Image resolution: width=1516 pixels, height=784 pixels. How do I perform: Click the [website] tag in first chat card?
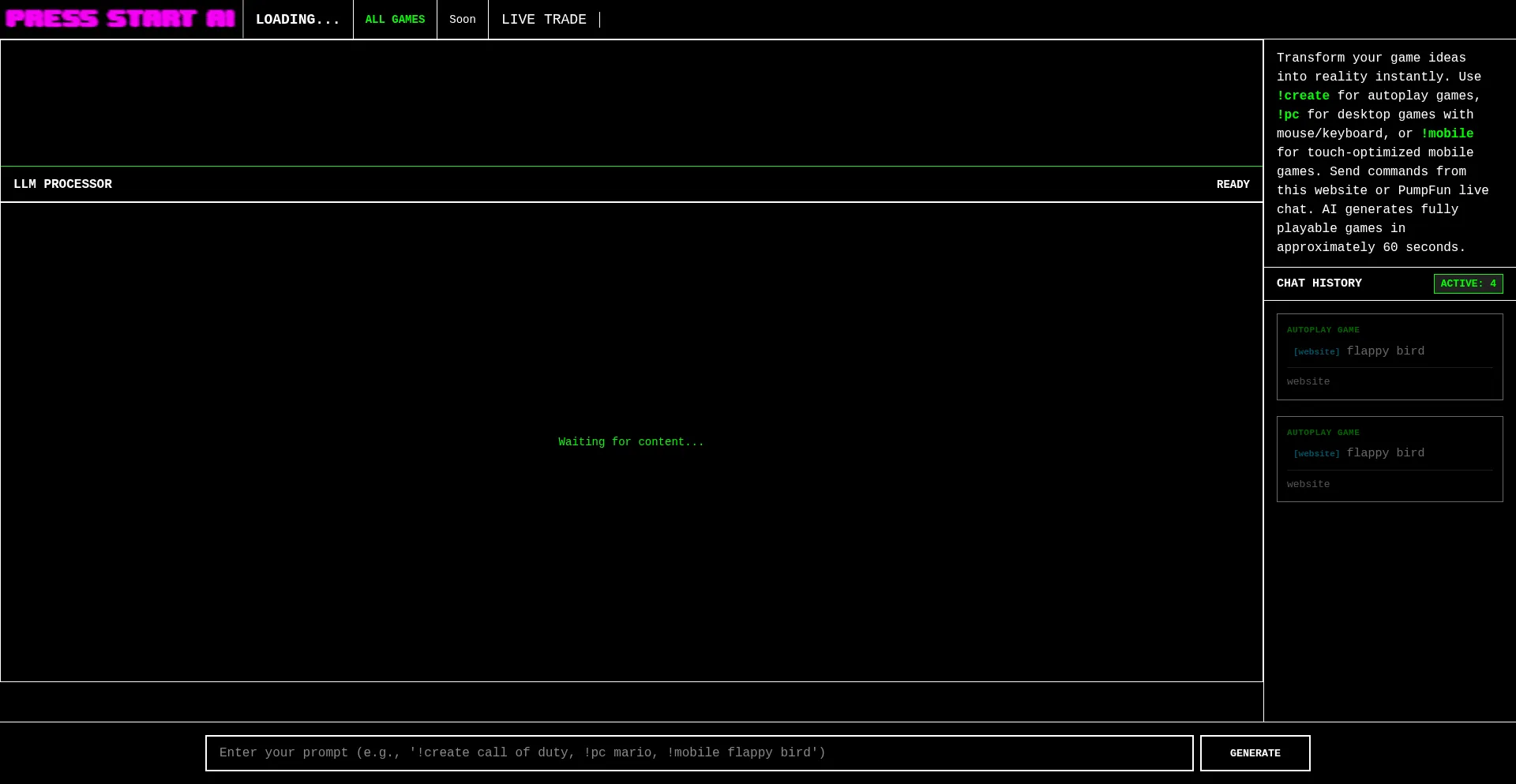1316,352
